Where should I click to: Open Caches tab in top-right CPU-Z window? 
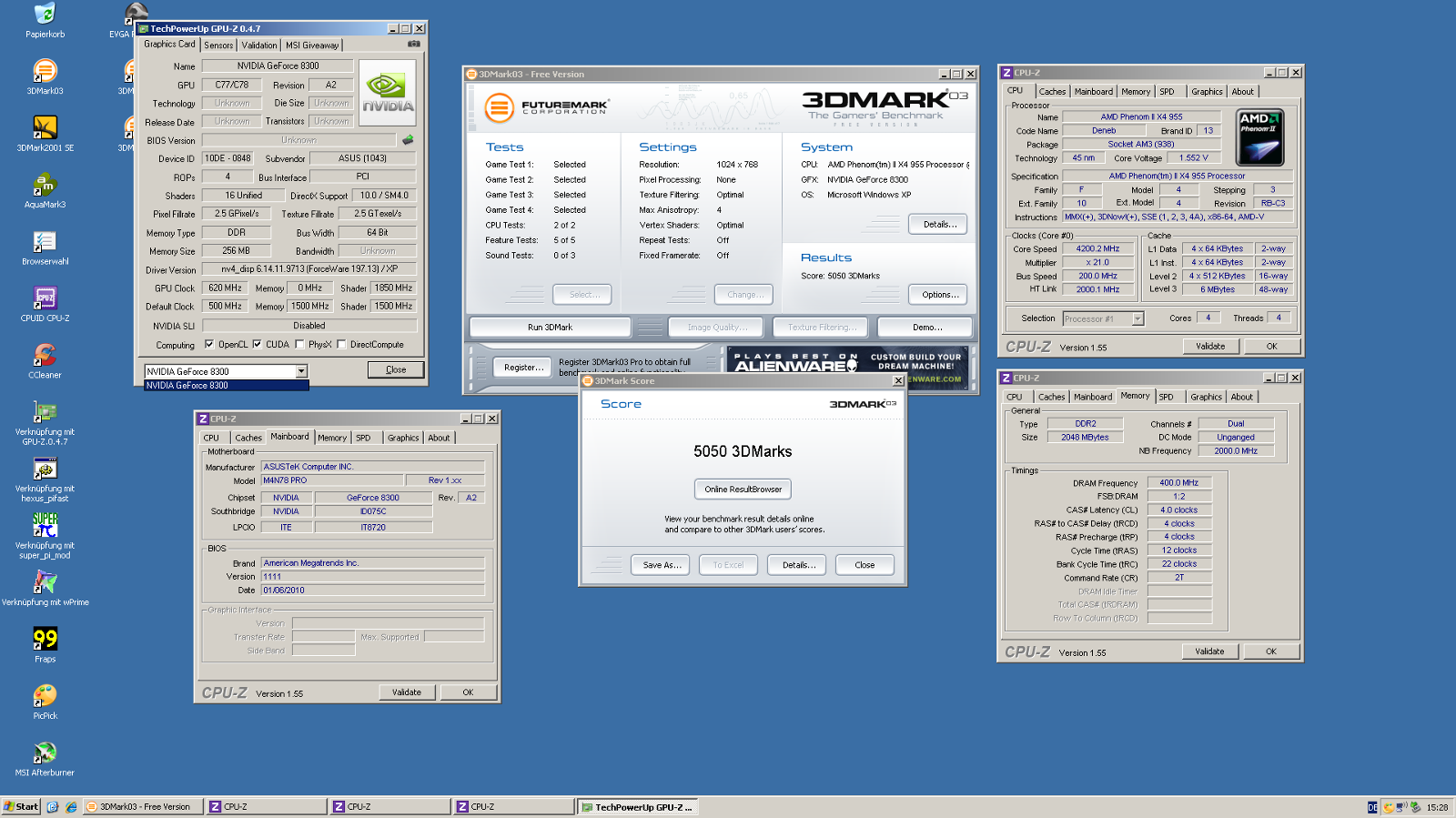1052,92
